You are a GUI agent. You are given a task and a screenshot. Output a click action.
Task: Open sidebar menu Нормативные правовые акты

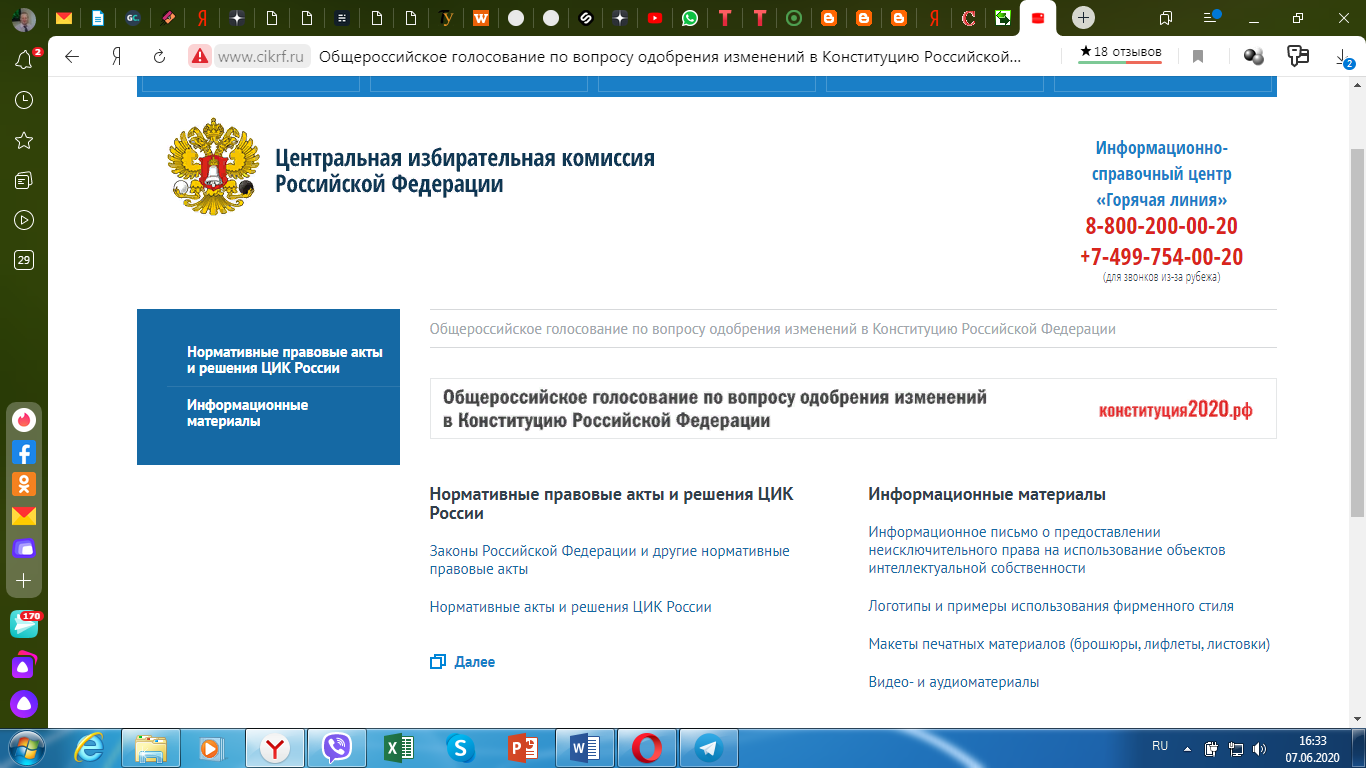click(x=285, y=360)
